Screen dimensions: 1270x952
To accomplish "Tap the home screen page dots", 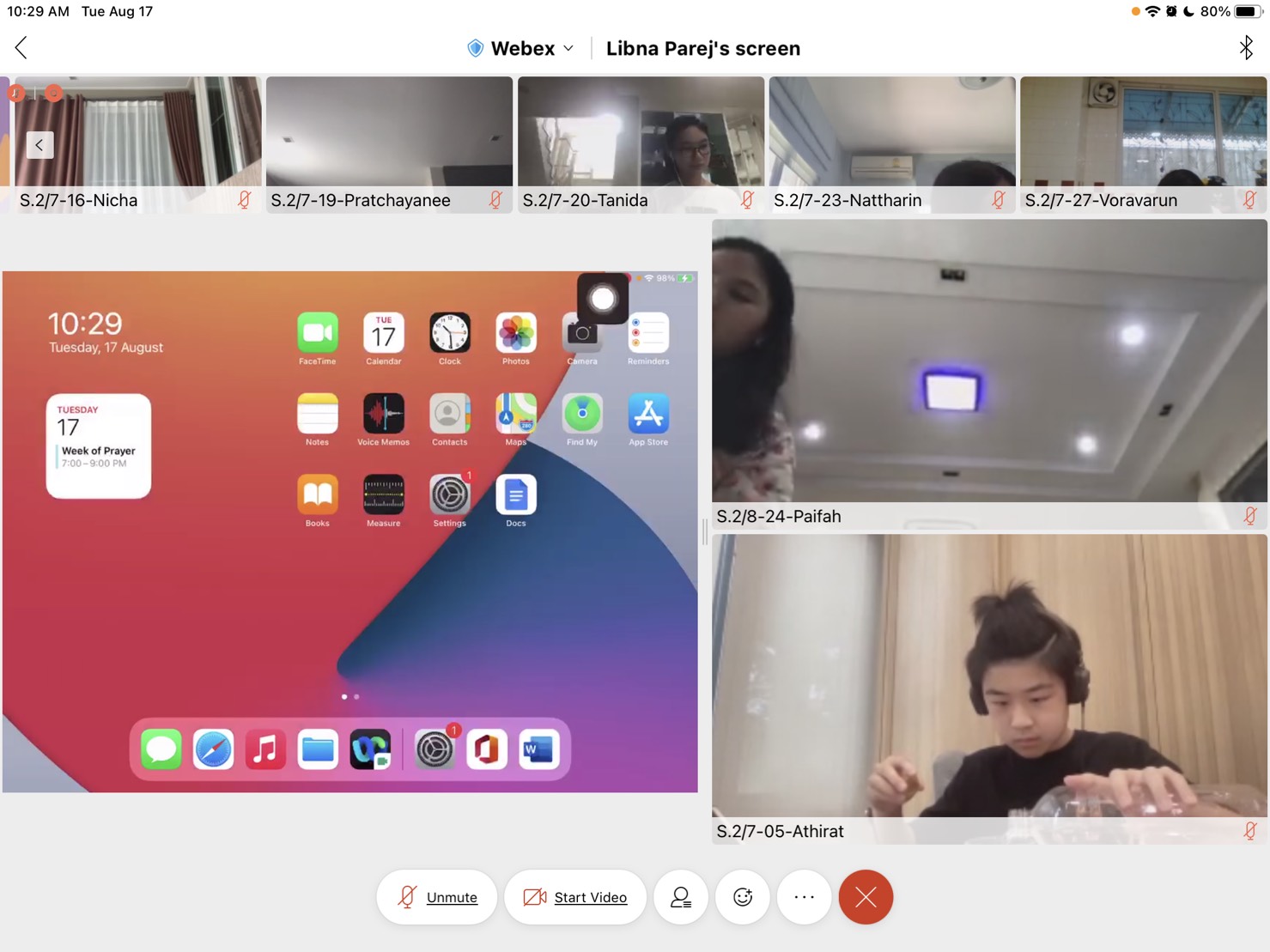I will click(350, 697).
